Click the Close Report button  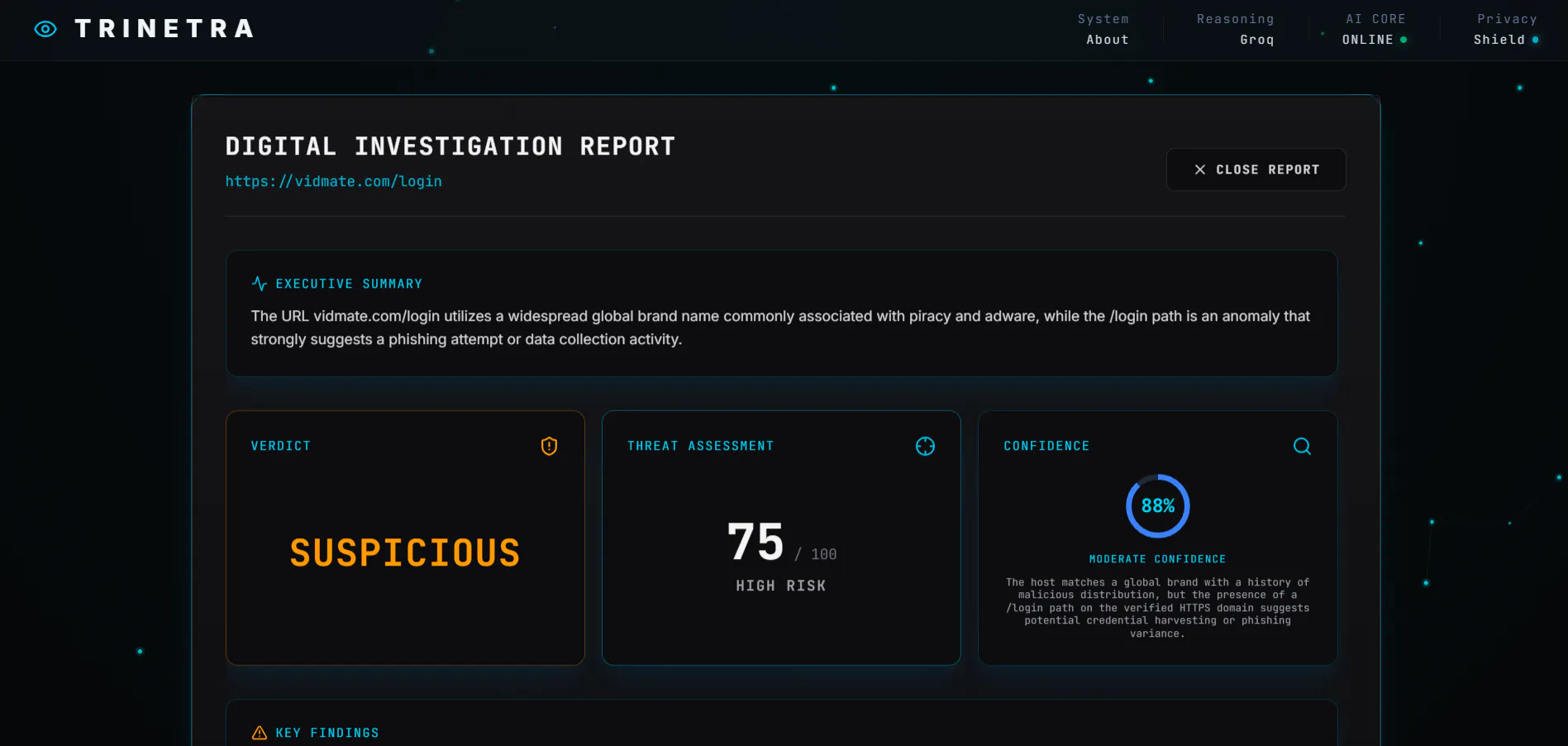(1256, 170)
